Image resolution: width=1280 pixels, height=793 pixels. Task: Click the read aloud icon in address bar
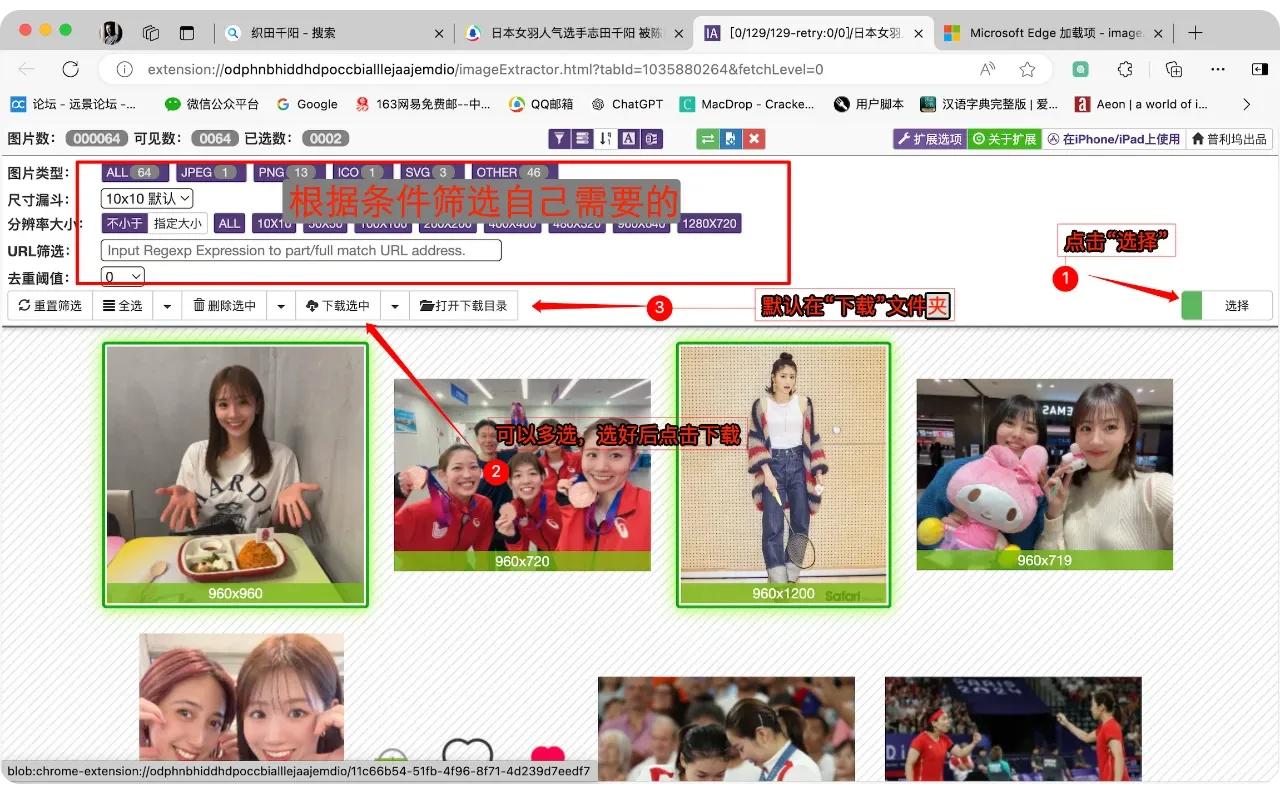(x=987, y=69)
